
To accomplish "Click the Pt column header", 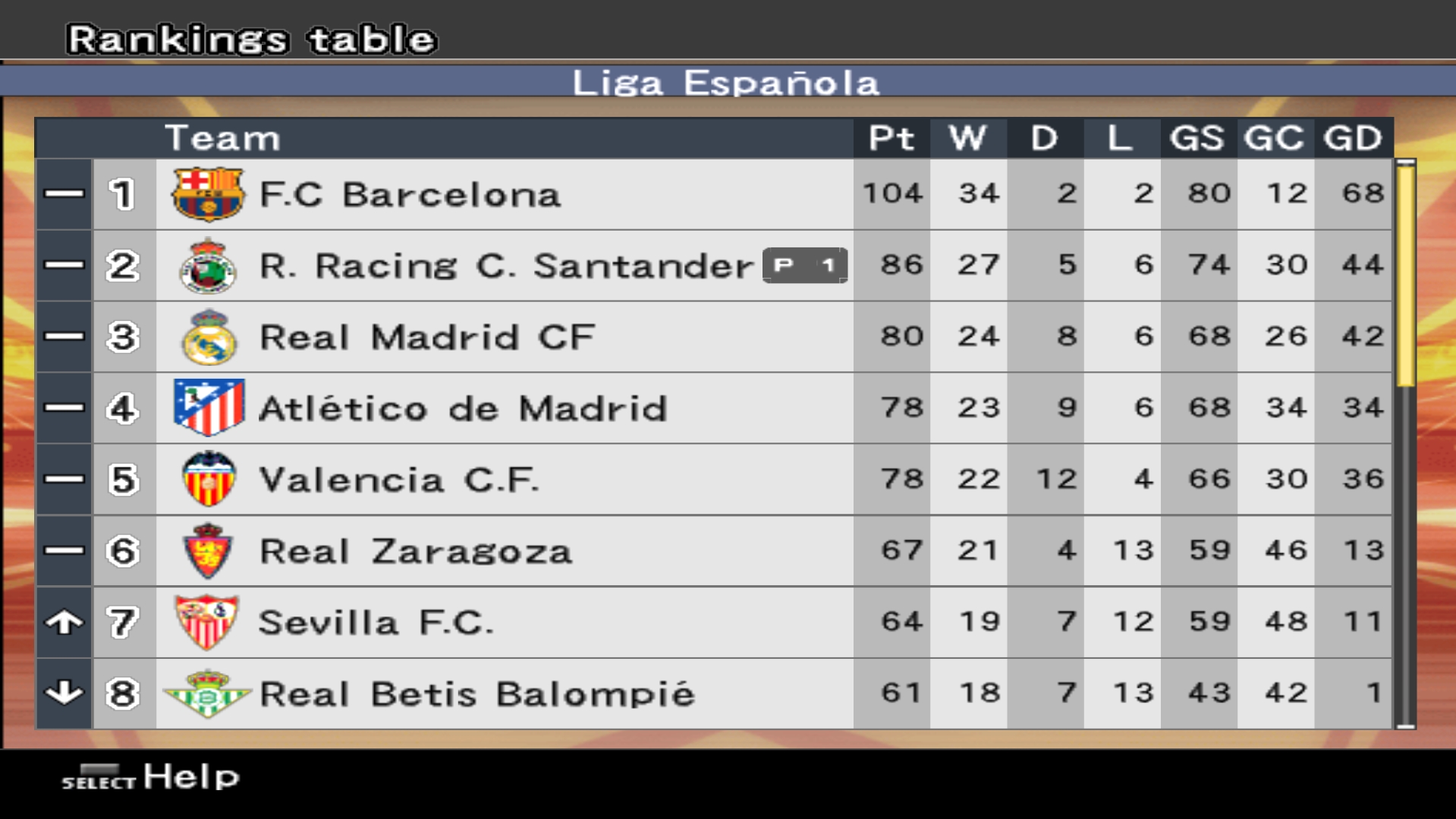I will [892, 138].
